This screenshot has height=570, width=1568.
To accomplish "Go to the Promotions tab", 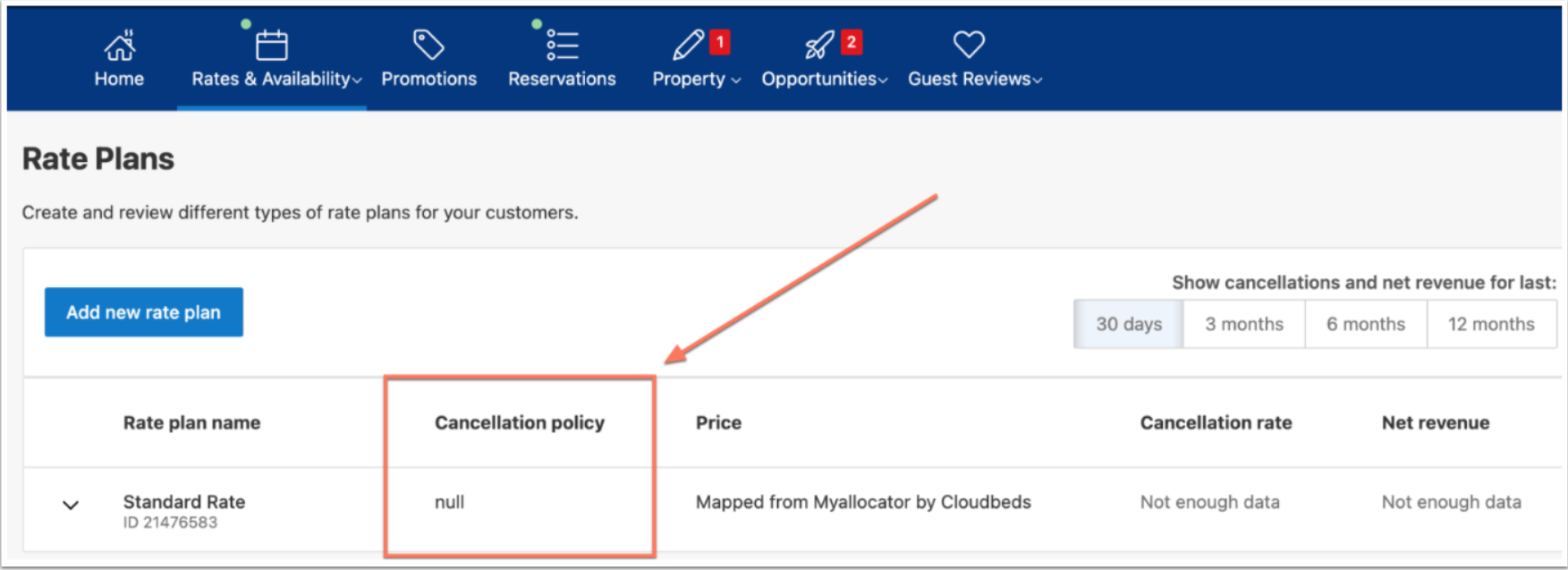I will click(428, 80).
